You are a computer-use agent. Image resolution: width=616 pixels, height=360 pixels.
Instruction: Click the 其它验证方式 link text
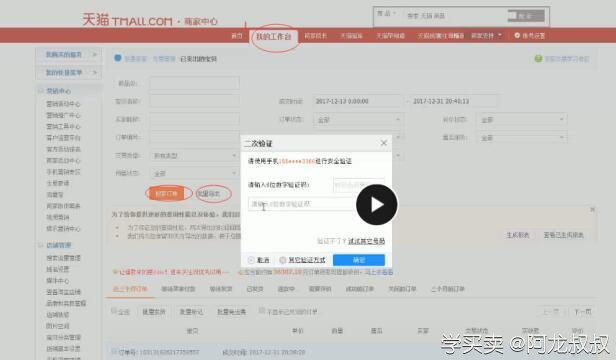(306, 260)
